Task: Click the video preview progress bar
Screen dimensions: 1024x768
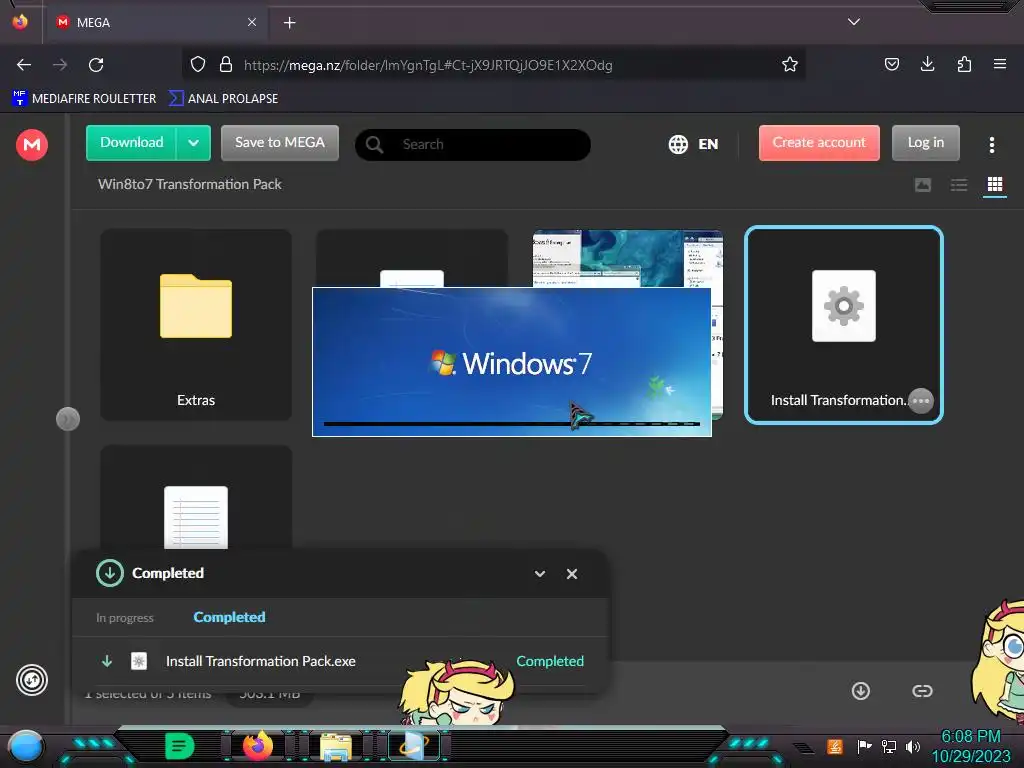Action: (x=512, y=424)
